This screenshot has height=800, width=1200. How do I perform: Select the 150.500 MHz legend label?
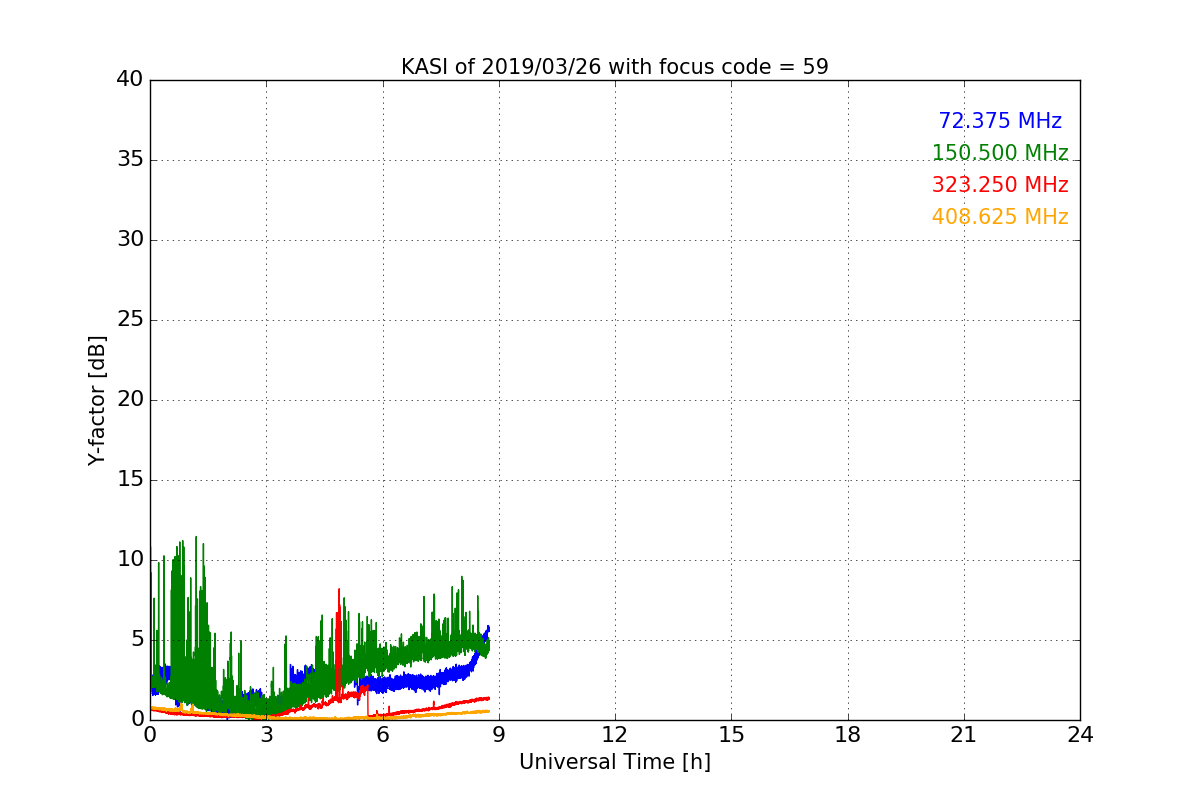coord(1000,153)
